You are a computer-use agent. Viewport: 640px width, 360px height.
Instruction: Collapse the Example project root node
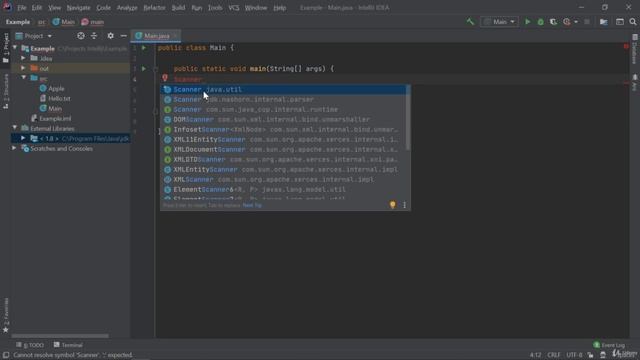[15, 48]
